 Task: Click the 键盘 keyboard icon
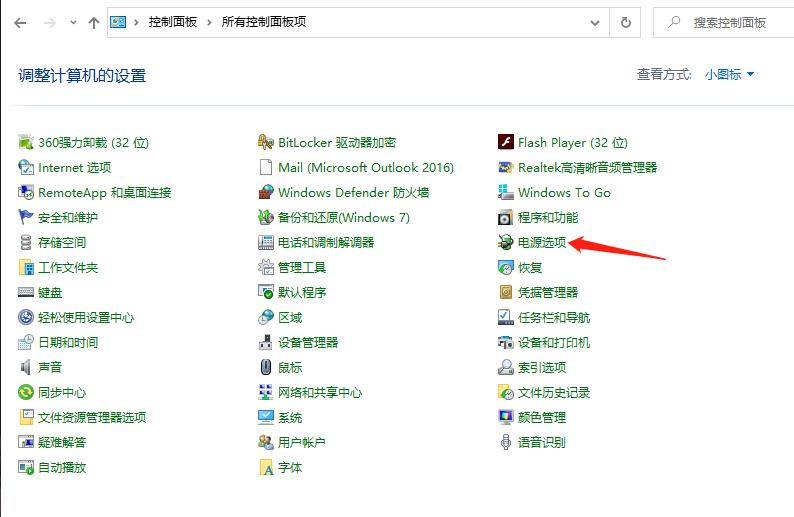[25, 292]
